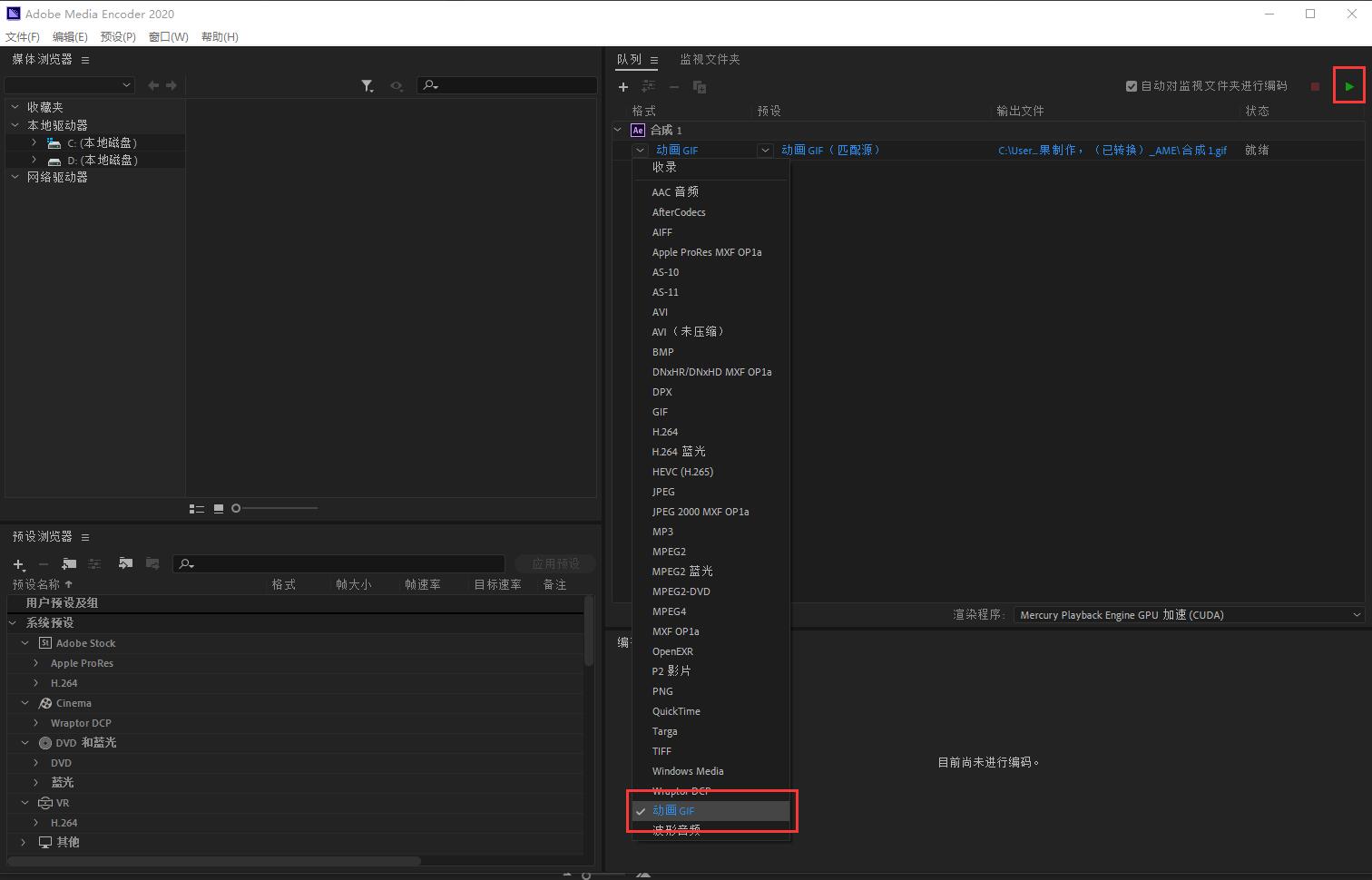The height and width of the screenshot is (880, 1372).
Task: Open the 窗口(W) menu
Action: click(168, 36)
